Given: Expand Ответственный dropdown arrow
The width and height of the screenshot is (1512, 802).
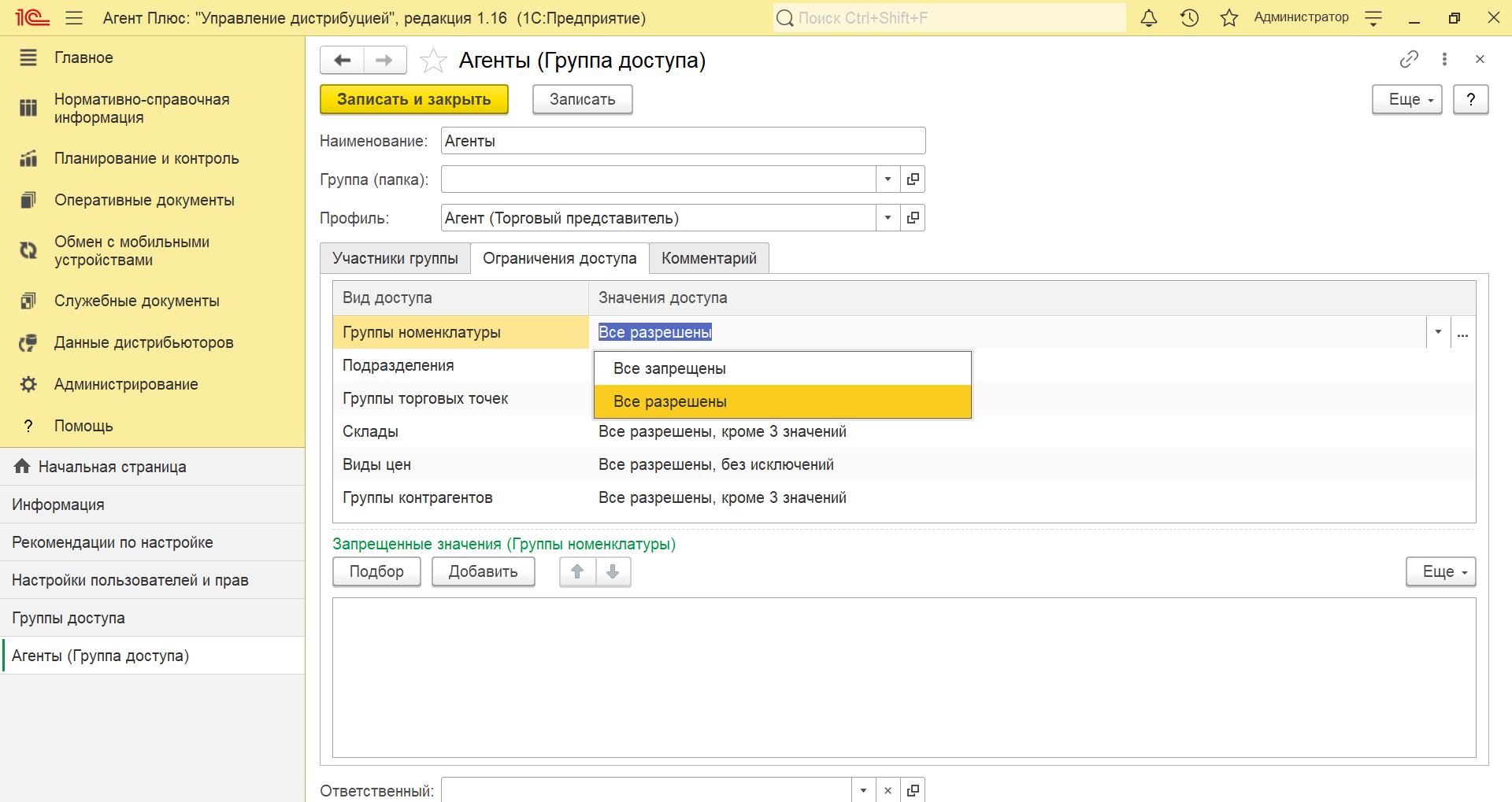Looking at the screenshot, I should (863, 791).
